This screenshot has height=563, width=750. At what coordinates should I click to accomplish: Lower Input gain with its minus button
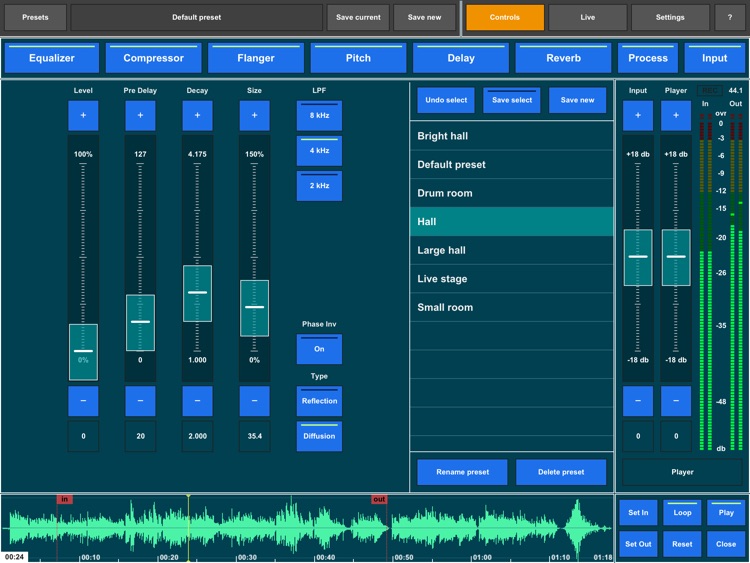(x=638, y=401)
